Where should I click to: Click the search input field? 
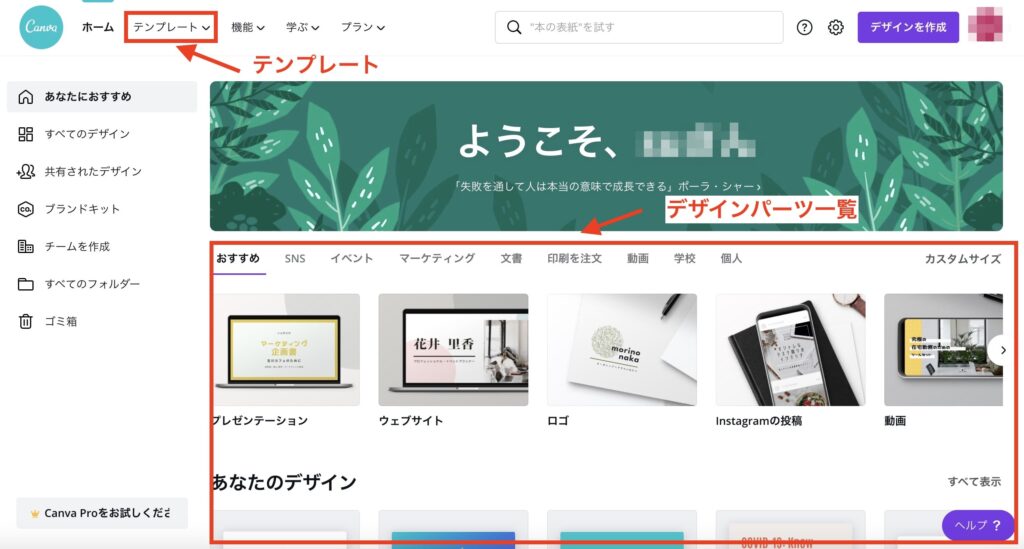pos(639,27)
